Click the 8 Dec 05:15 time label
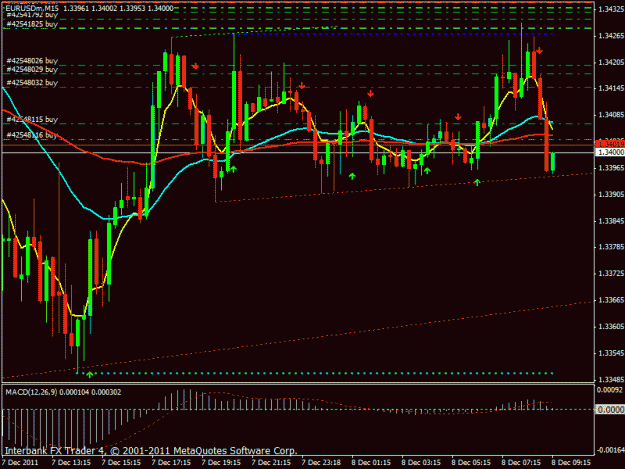Viewport: 625px width, 469px height. coord(471,463)
